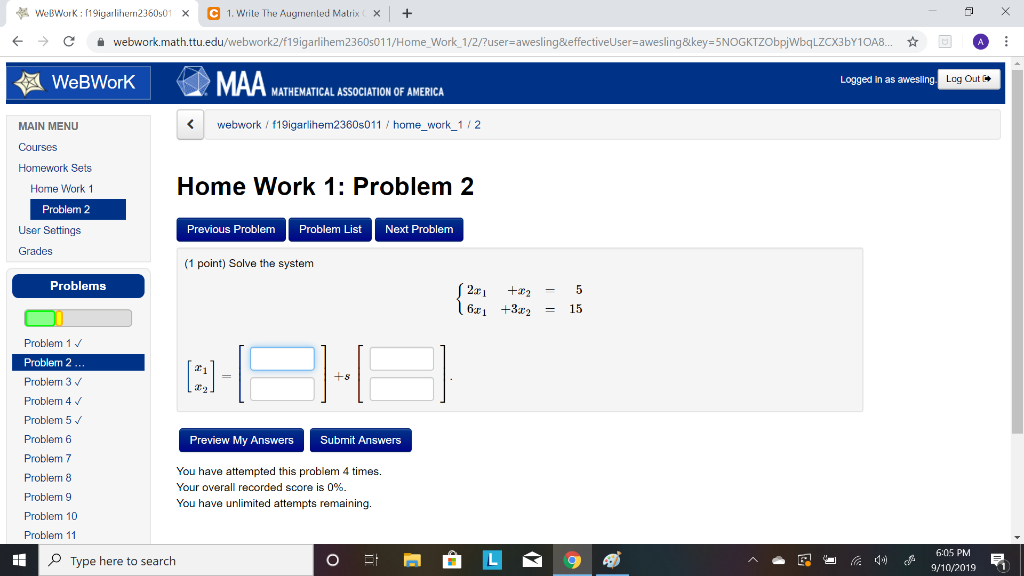Click the first matrix answer input box

point(281,358)
